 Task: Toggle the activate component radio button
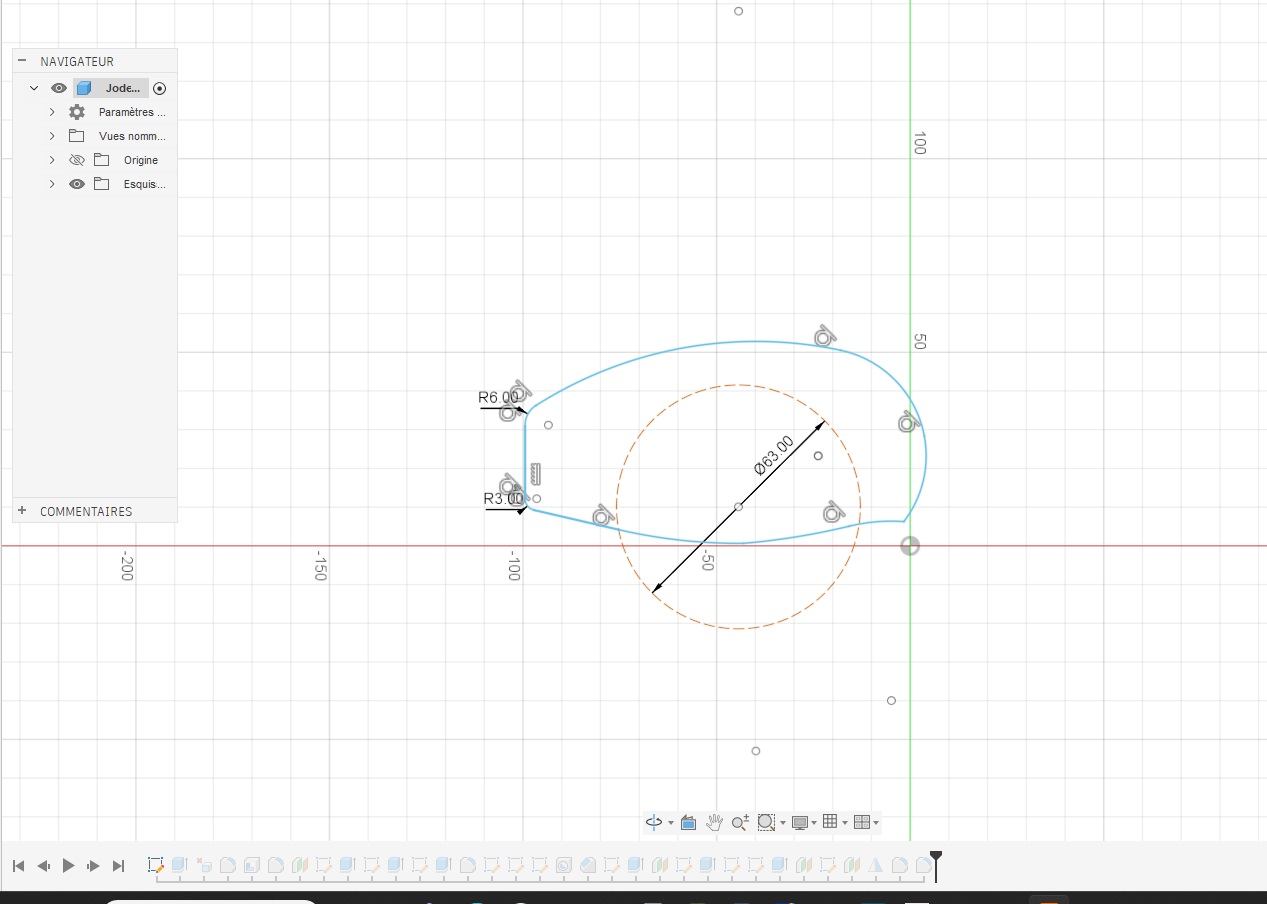[x=160, y=88]
